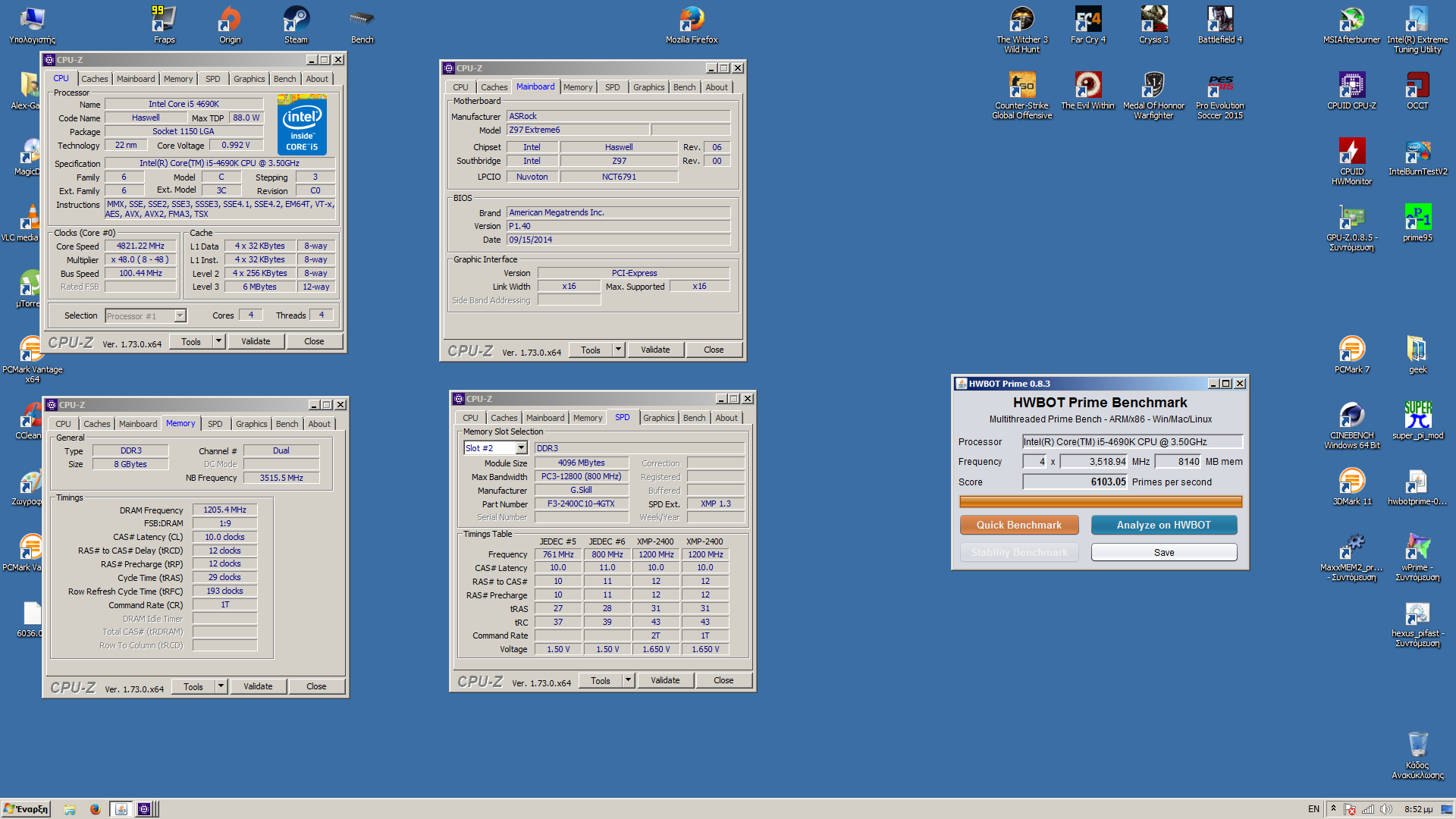Click the HWBOT Score value field
The height and width of the screenshot is (819, 1456).
[x=1075, y=482]
